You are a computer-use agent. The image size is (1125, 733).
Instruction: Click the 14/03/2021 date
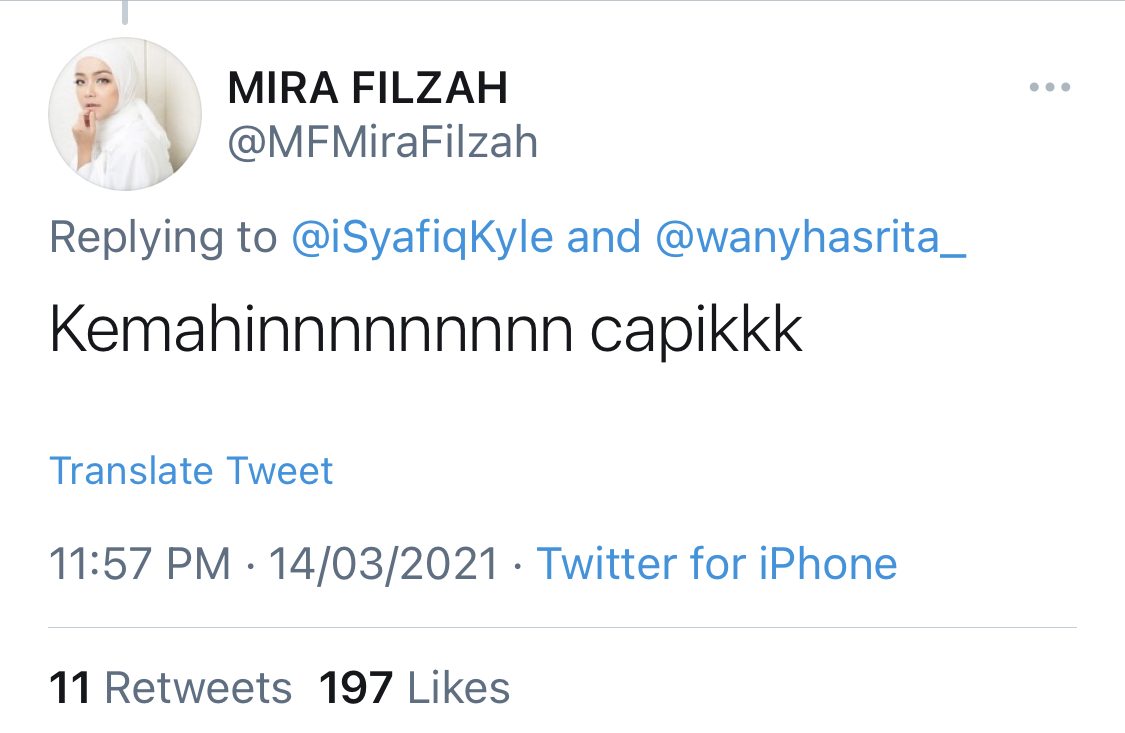pos(384,564)
